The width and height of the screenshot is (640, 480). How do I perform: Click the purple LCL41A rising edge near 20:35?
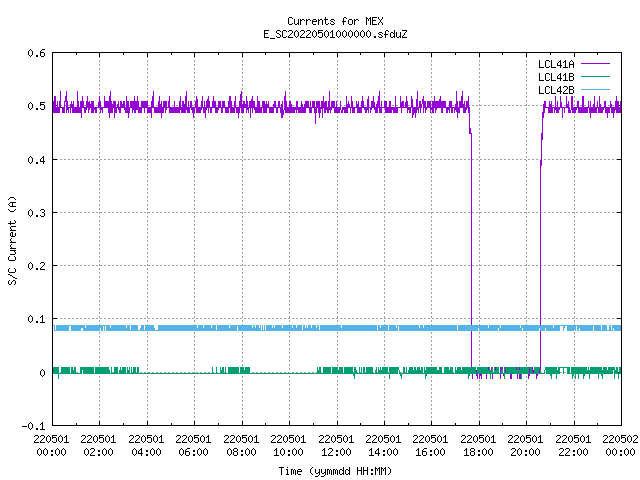[540, 245]
